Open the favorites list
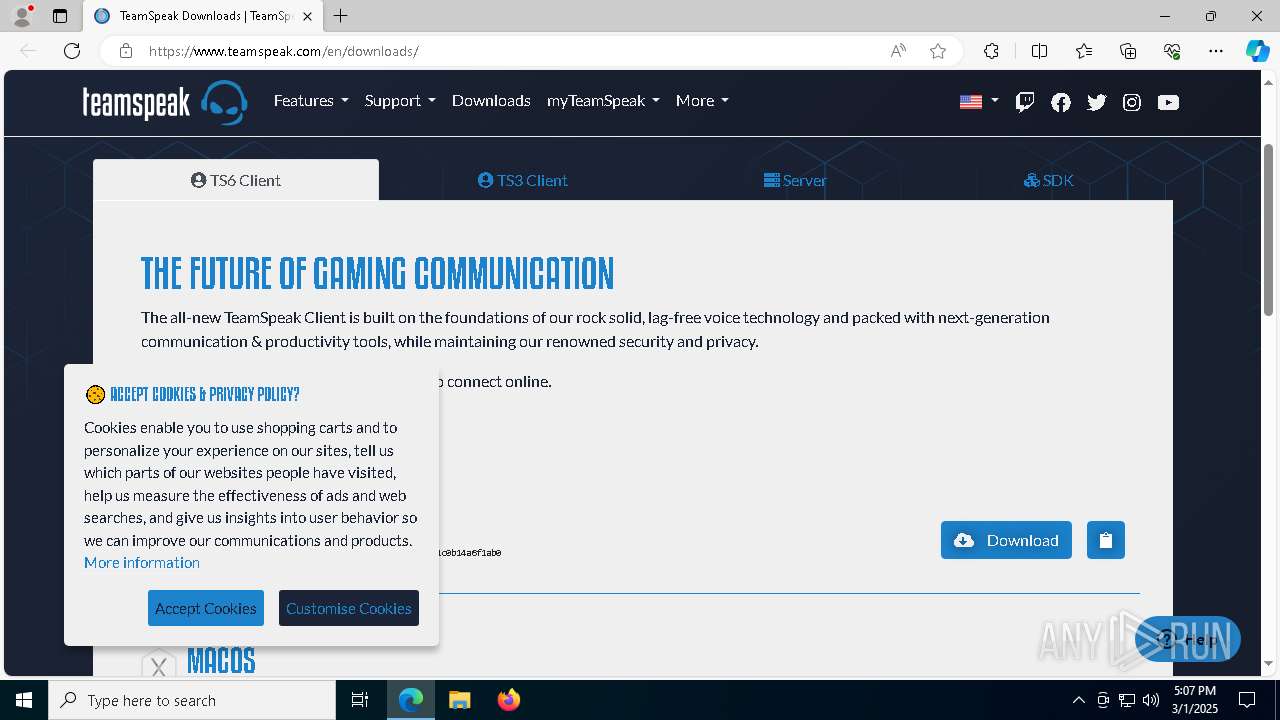 click(1084, 51)
